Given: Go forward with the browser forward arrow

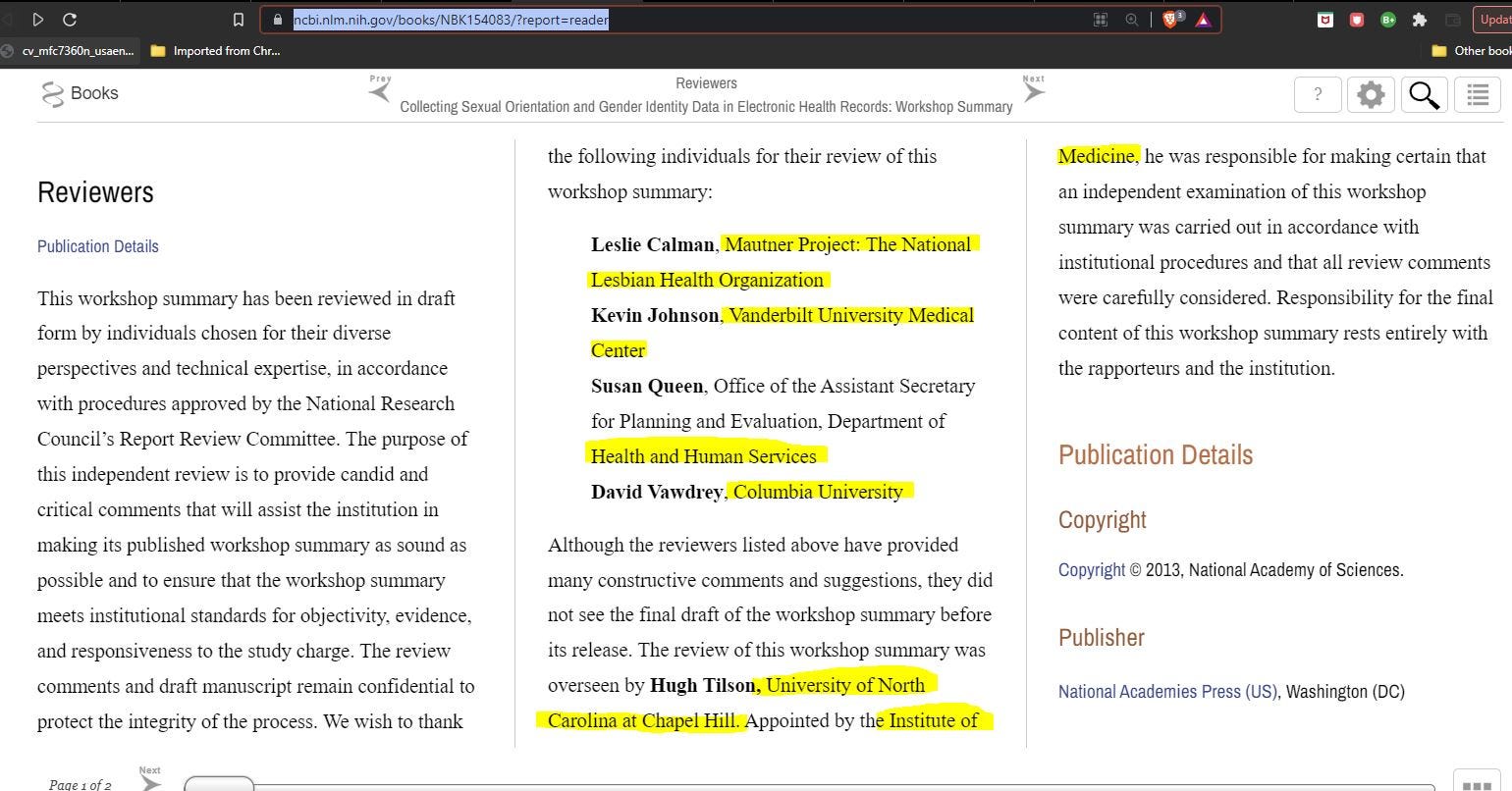Looking at the screenshot, I should pyautogui.click(x=38, y=20).
